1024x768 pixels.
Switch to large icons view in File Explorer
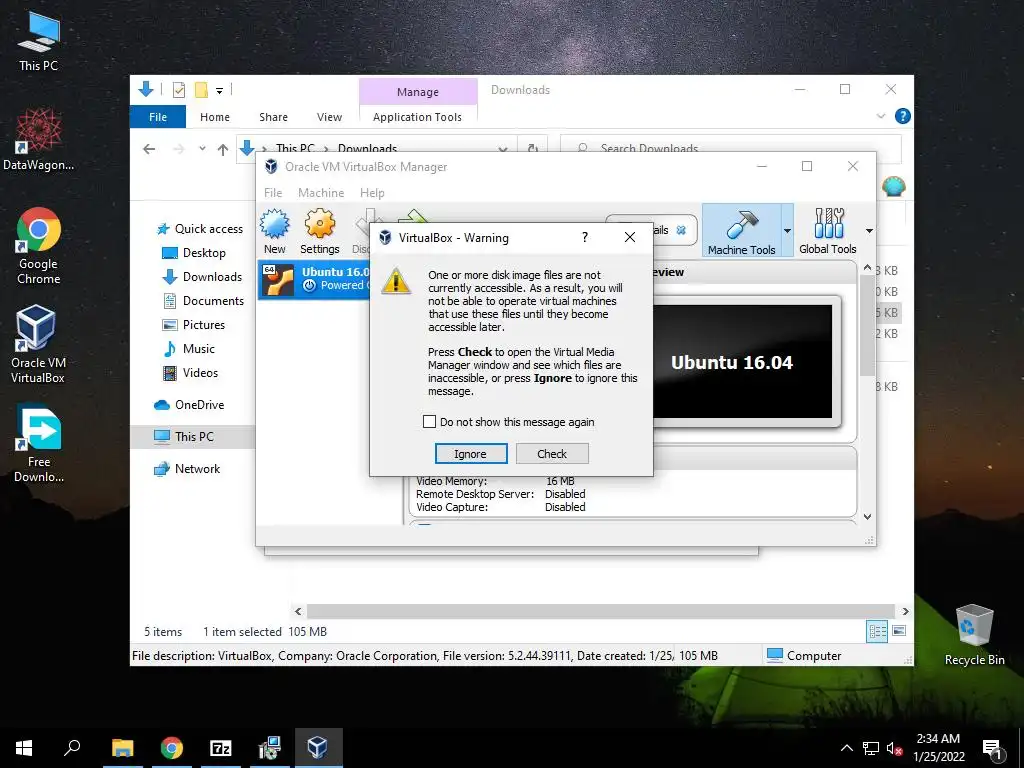899,631
